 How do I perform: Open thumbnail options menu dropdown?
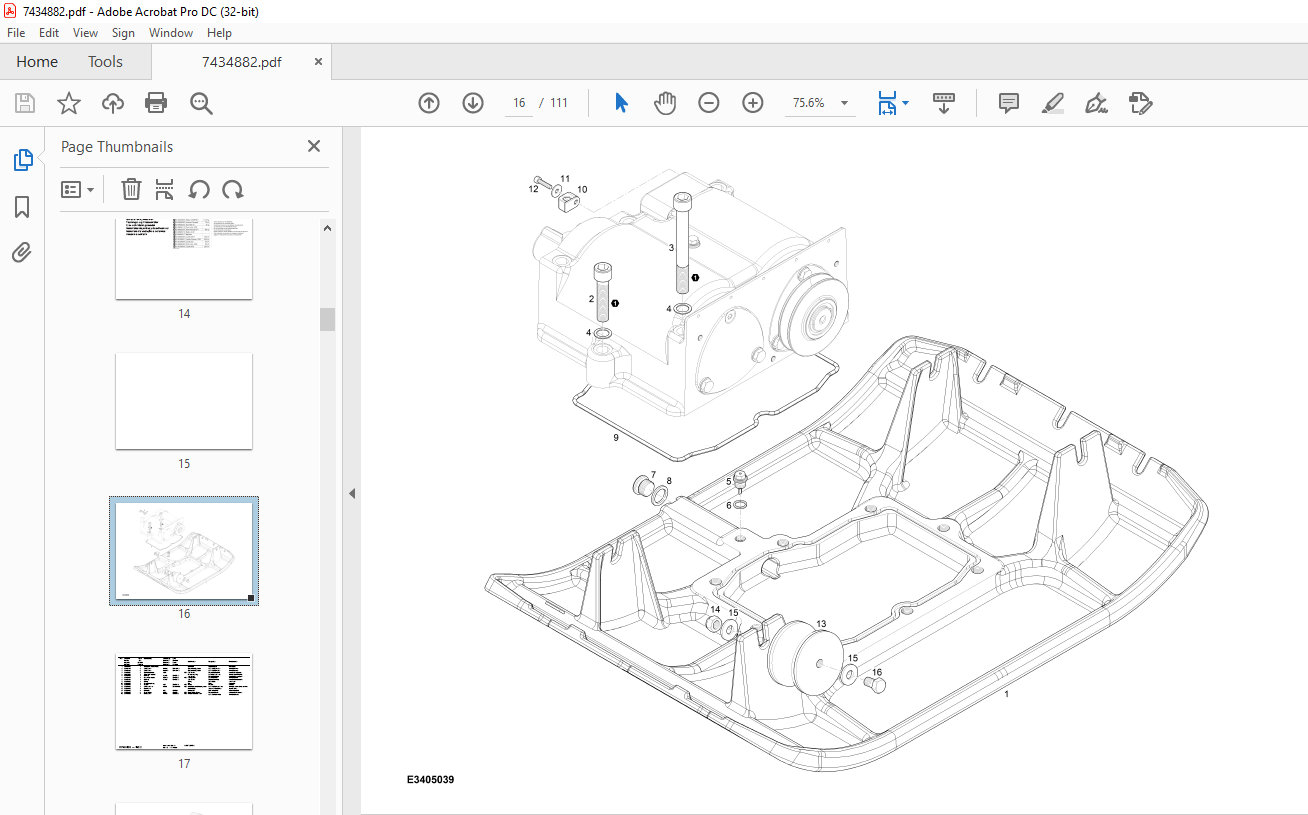tap(78, 189)
